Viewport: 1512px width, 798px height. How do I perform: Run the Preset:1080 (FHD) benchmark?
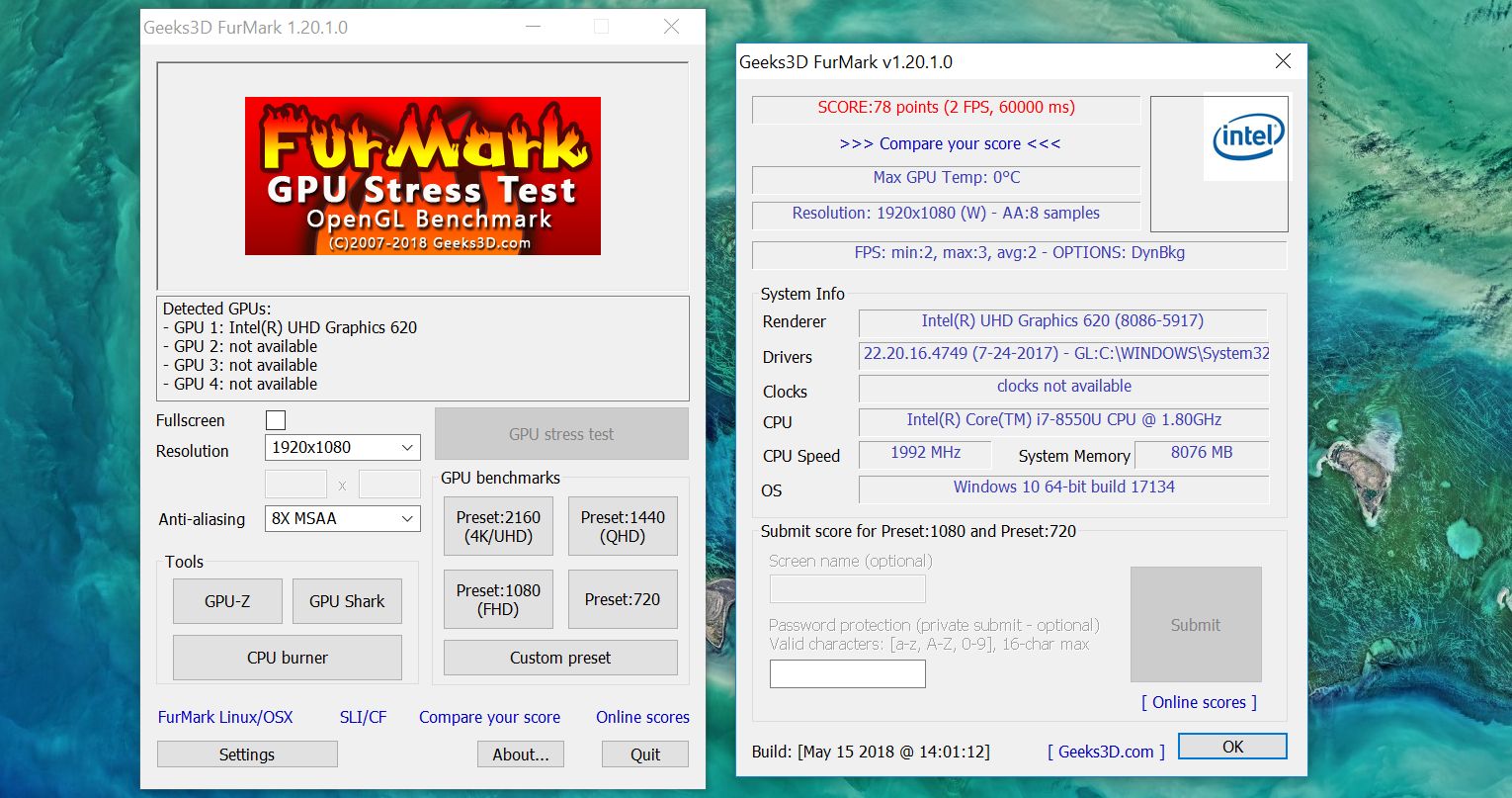pyautogui.click(x=498, y=599)
